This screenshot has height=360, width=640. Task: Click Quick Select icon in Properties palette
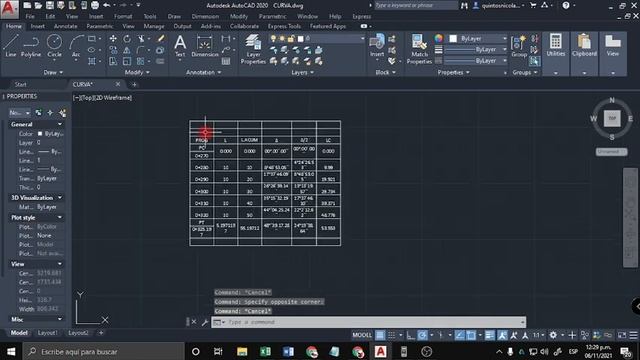click(x=62, y=113)
